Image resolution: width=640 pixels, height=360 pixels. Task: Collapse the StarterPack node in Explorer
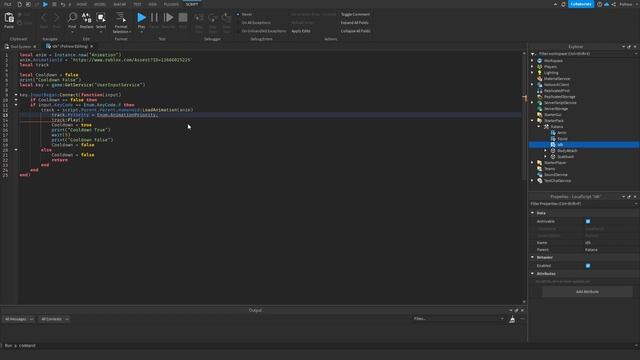(532, 120)
